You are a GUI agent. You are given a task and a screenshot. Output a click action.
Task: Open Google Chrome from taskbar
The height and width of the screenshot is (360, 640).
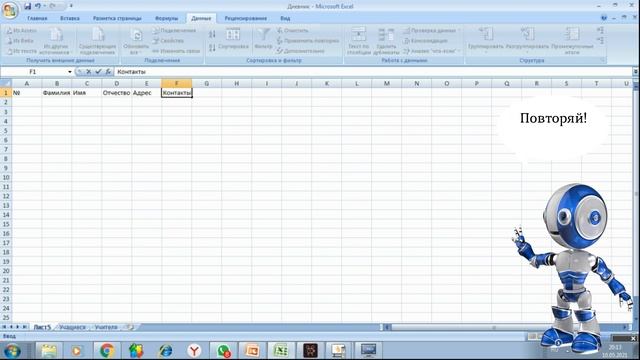tap(107, 351)
